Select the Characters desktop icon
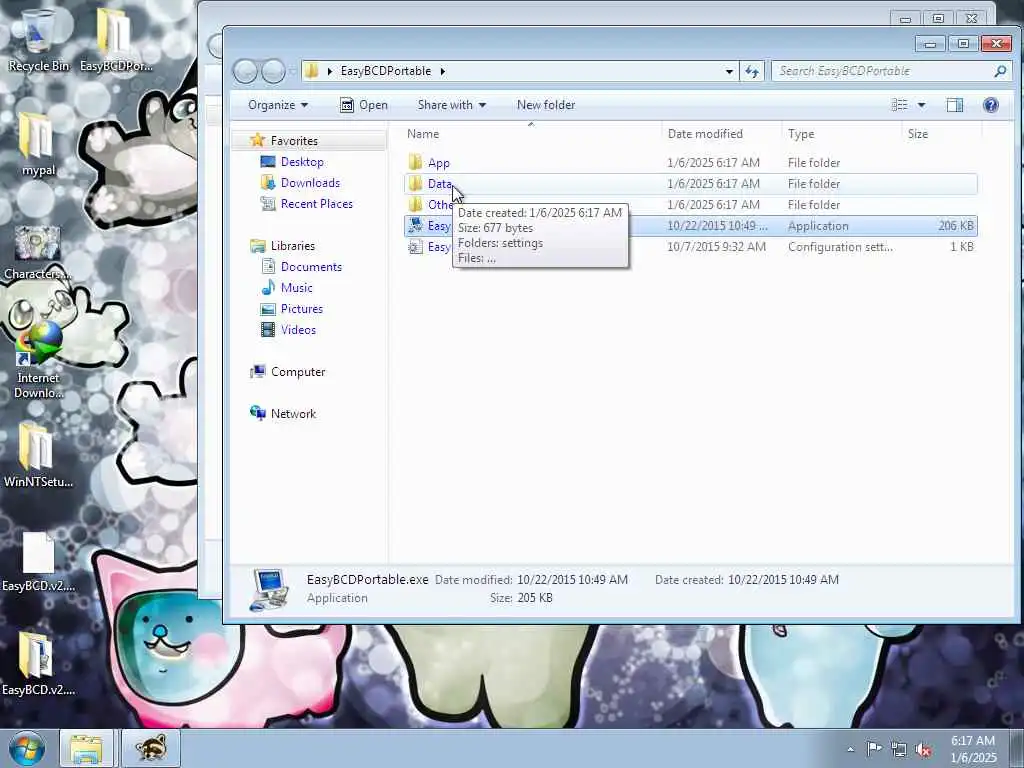 38,253
